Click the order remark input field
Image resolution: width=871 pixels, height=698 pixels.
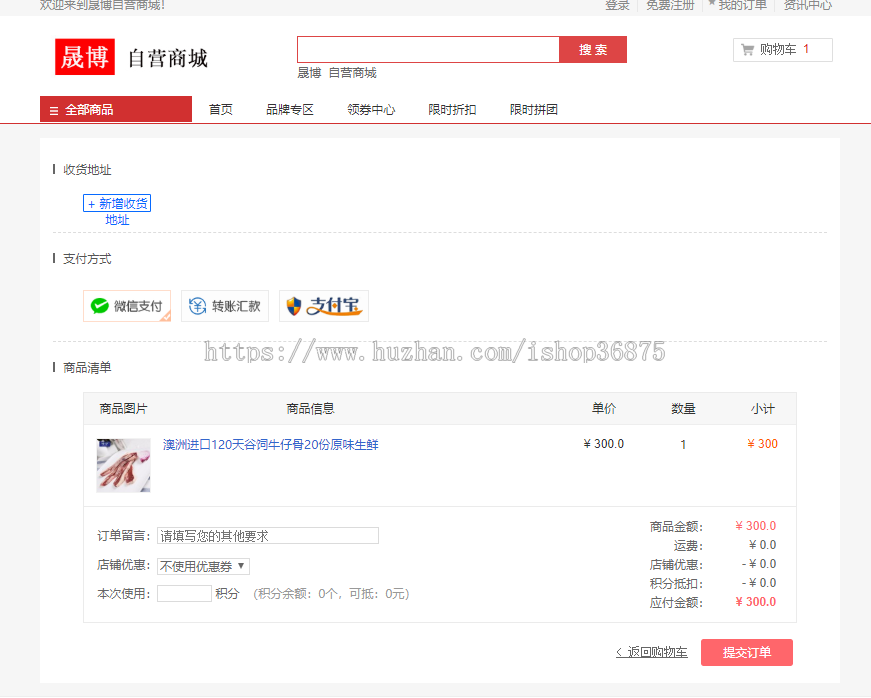[x=267, y=535]
